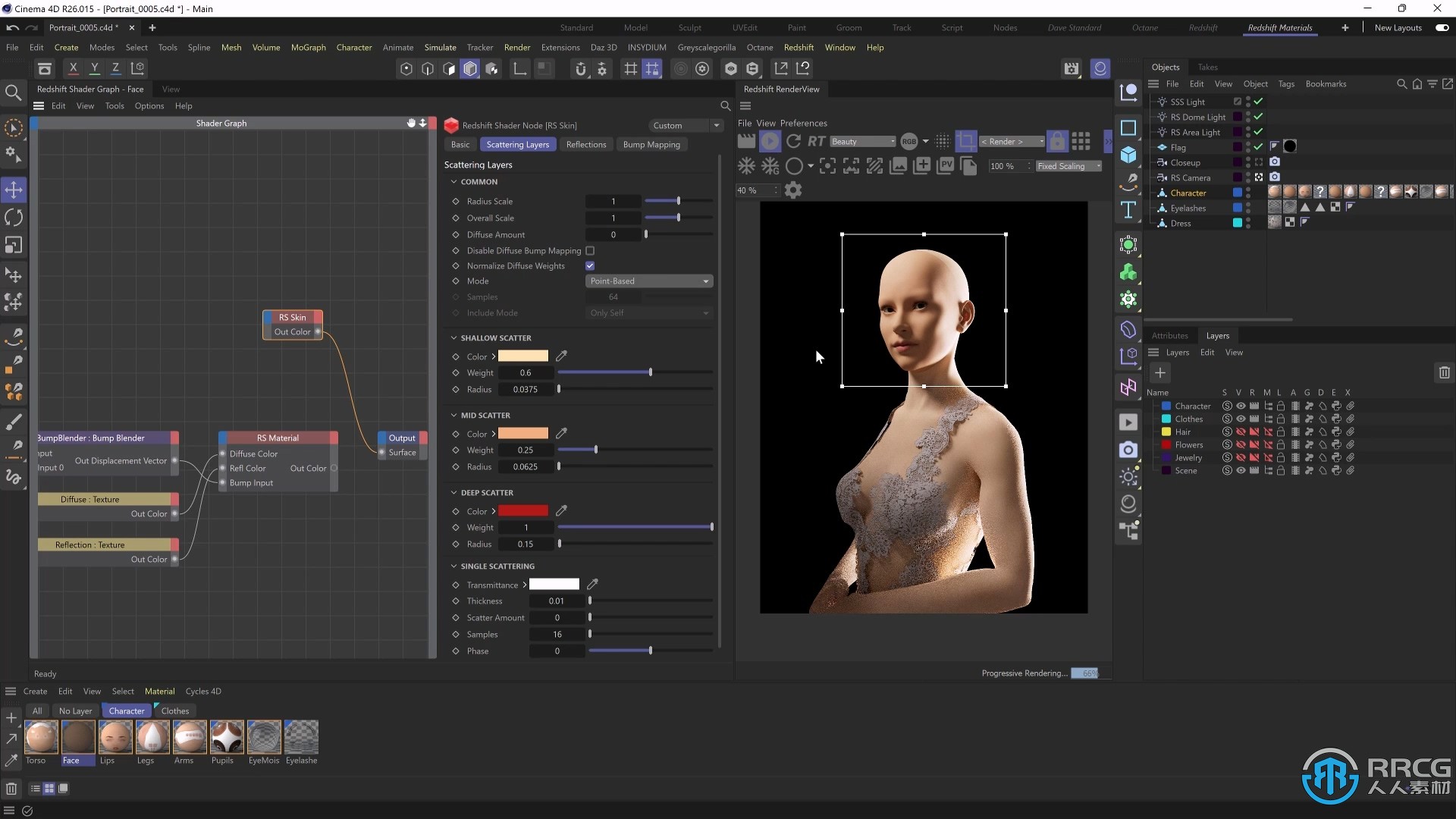1456x819 pixels.
Task: Pick deep scatter color with eyedropper
Action: pyautogui.click(x=561, y=510)
